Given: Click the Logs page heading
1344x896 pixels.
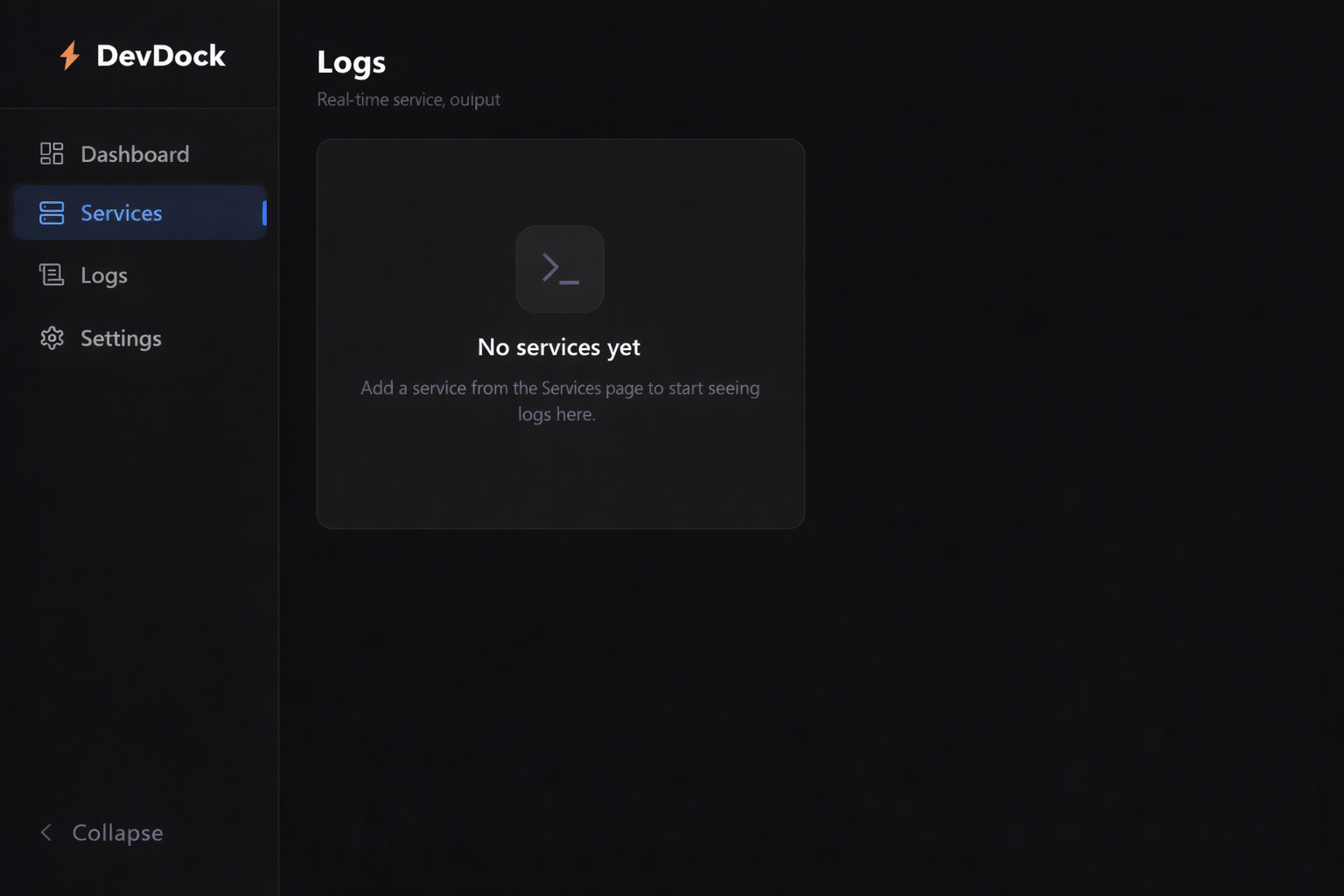Looking at the screenshot, I should pos(351,62).
